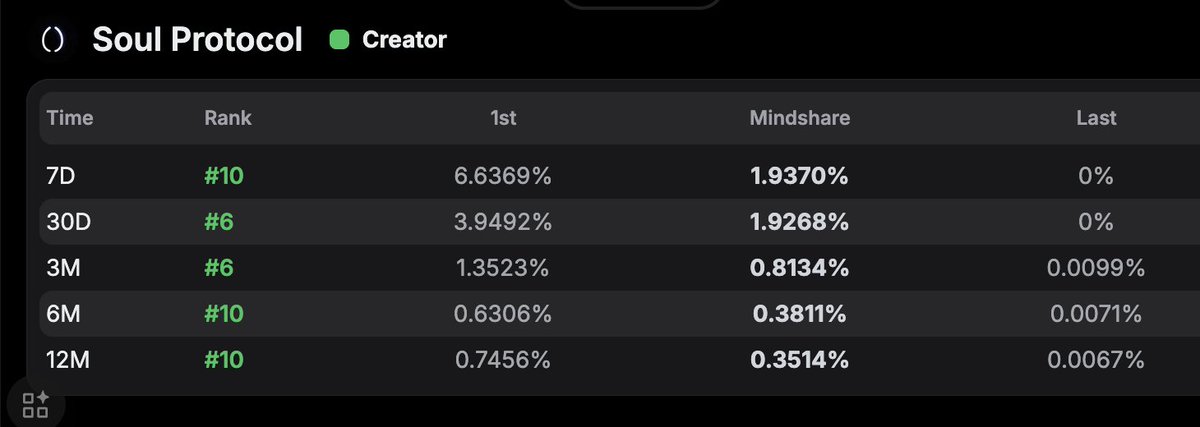Open the grid apps icon at bottom left
1200x427 pixels.
(x=36, y=404)
